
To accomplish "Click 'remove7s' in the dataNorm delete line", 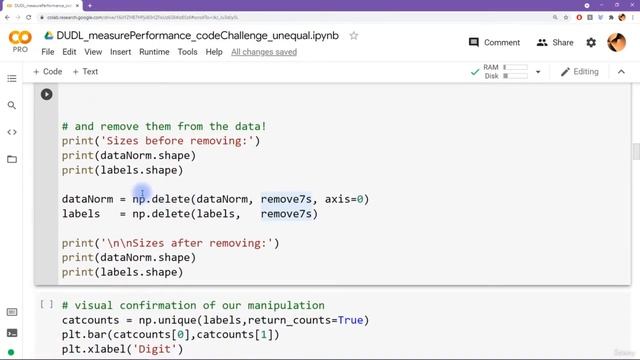I will click(x=286, y=199).
